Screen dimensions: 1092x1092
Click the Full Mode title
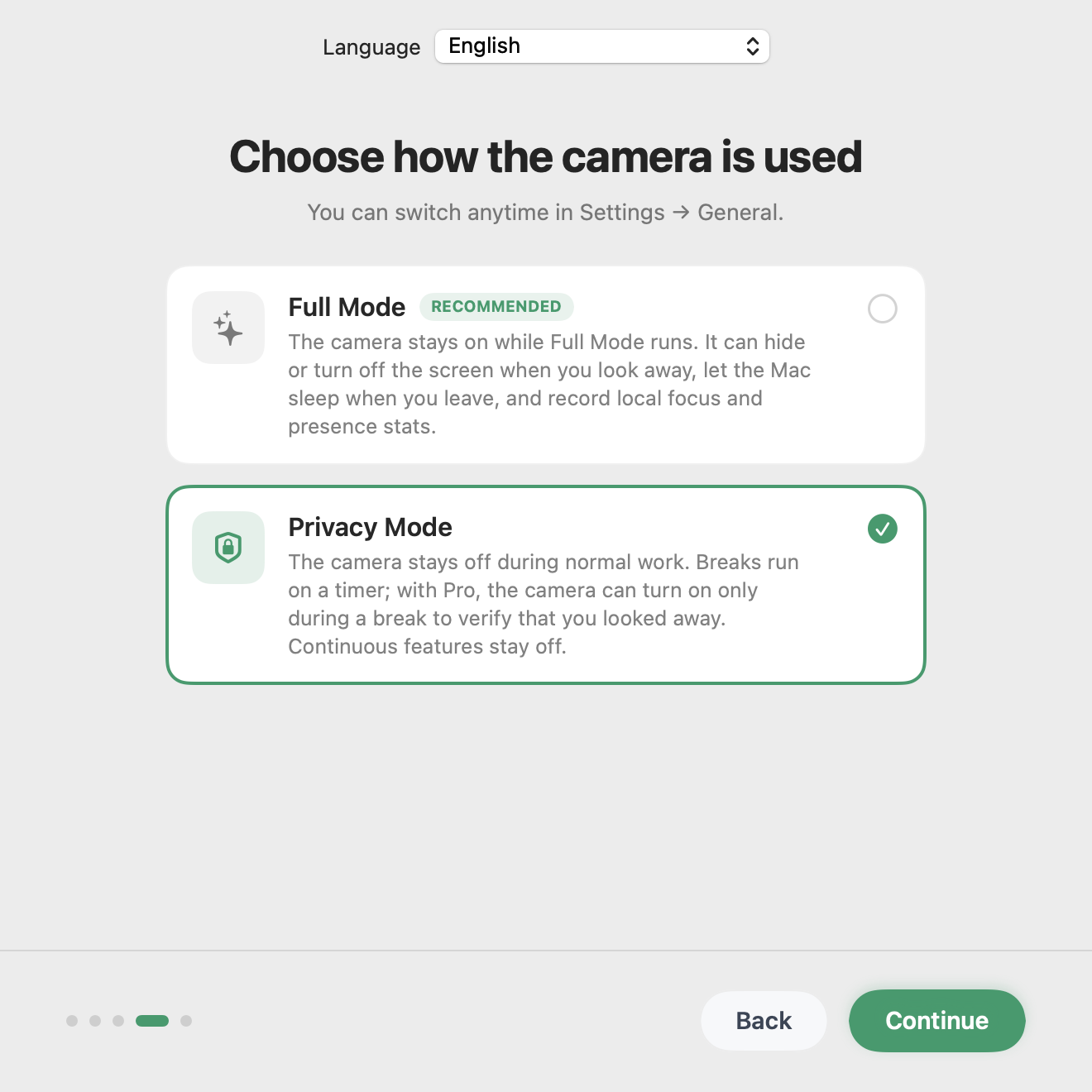[x=347, y=307]
